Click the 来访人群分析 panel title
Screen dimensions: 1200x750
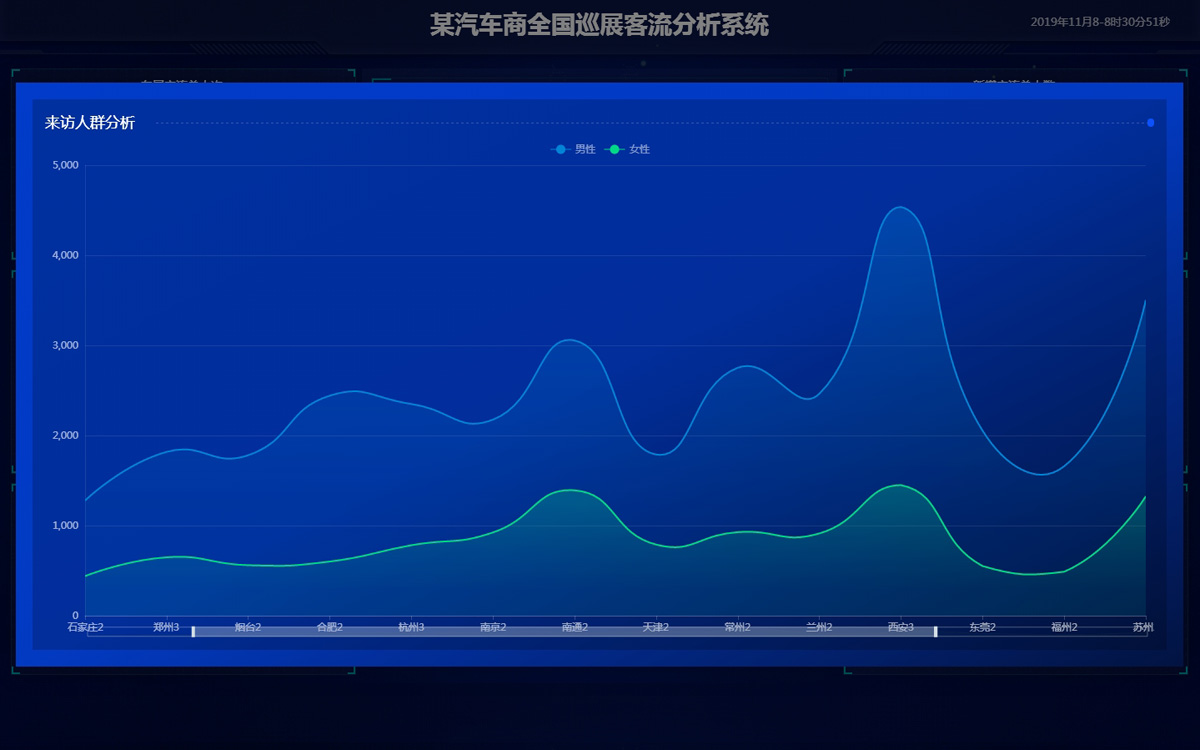90,123
